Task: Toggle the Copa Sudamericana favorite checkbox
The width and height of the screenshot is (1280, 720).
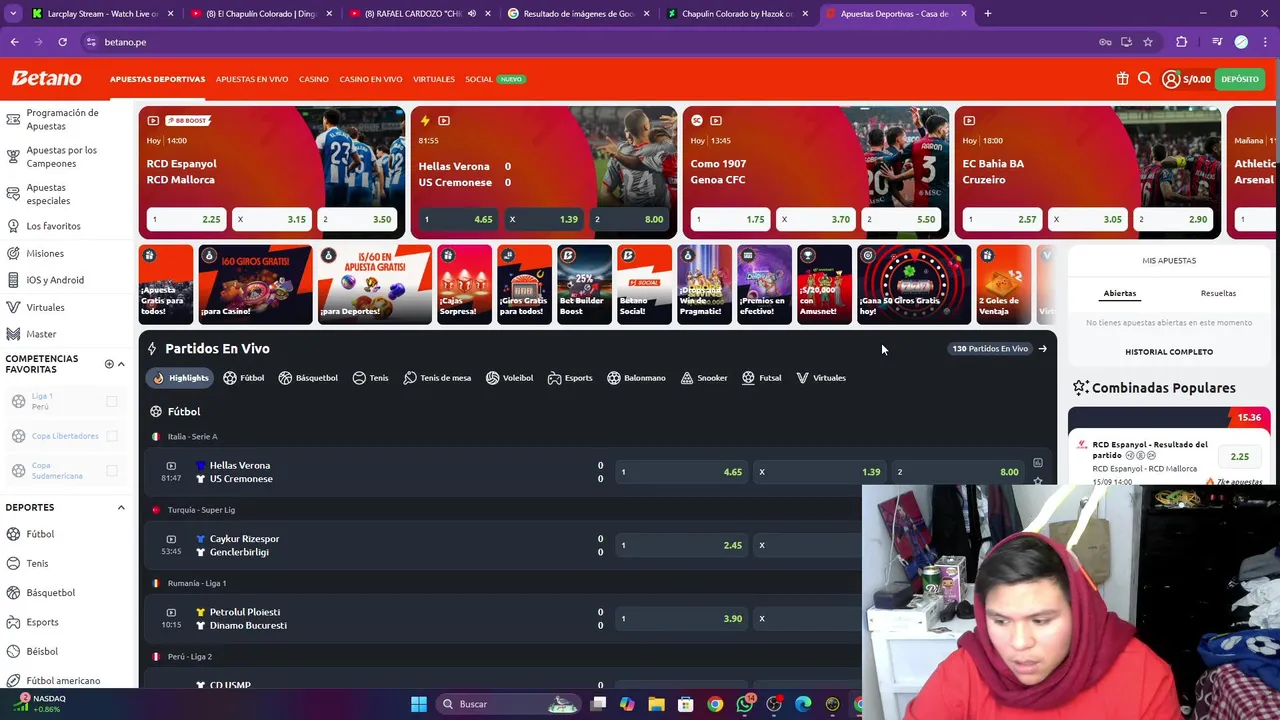Action: pyautogui.click(x=112, y=471)
